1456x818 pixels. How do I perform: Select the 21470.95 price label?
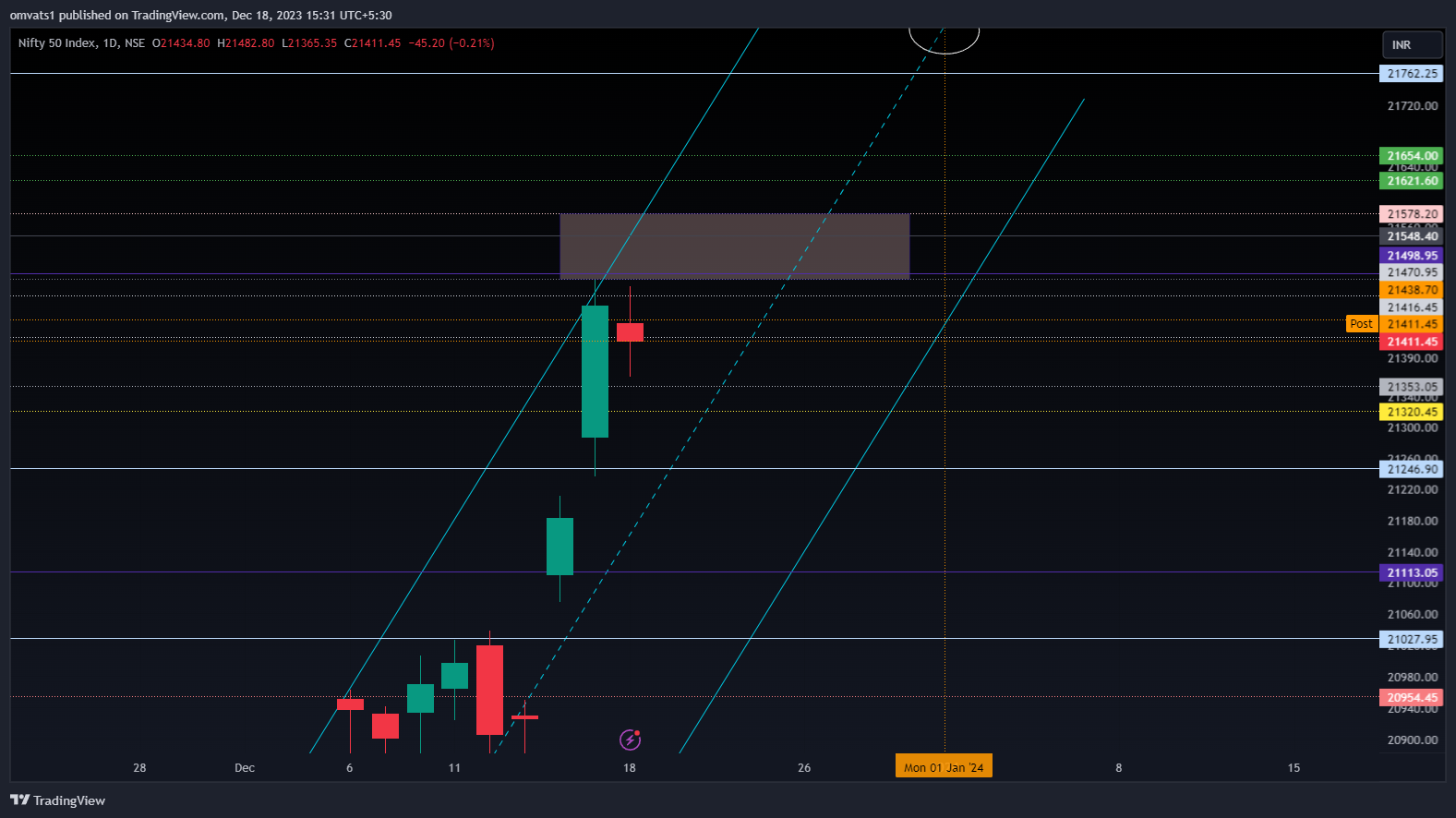pos(1412,272)
